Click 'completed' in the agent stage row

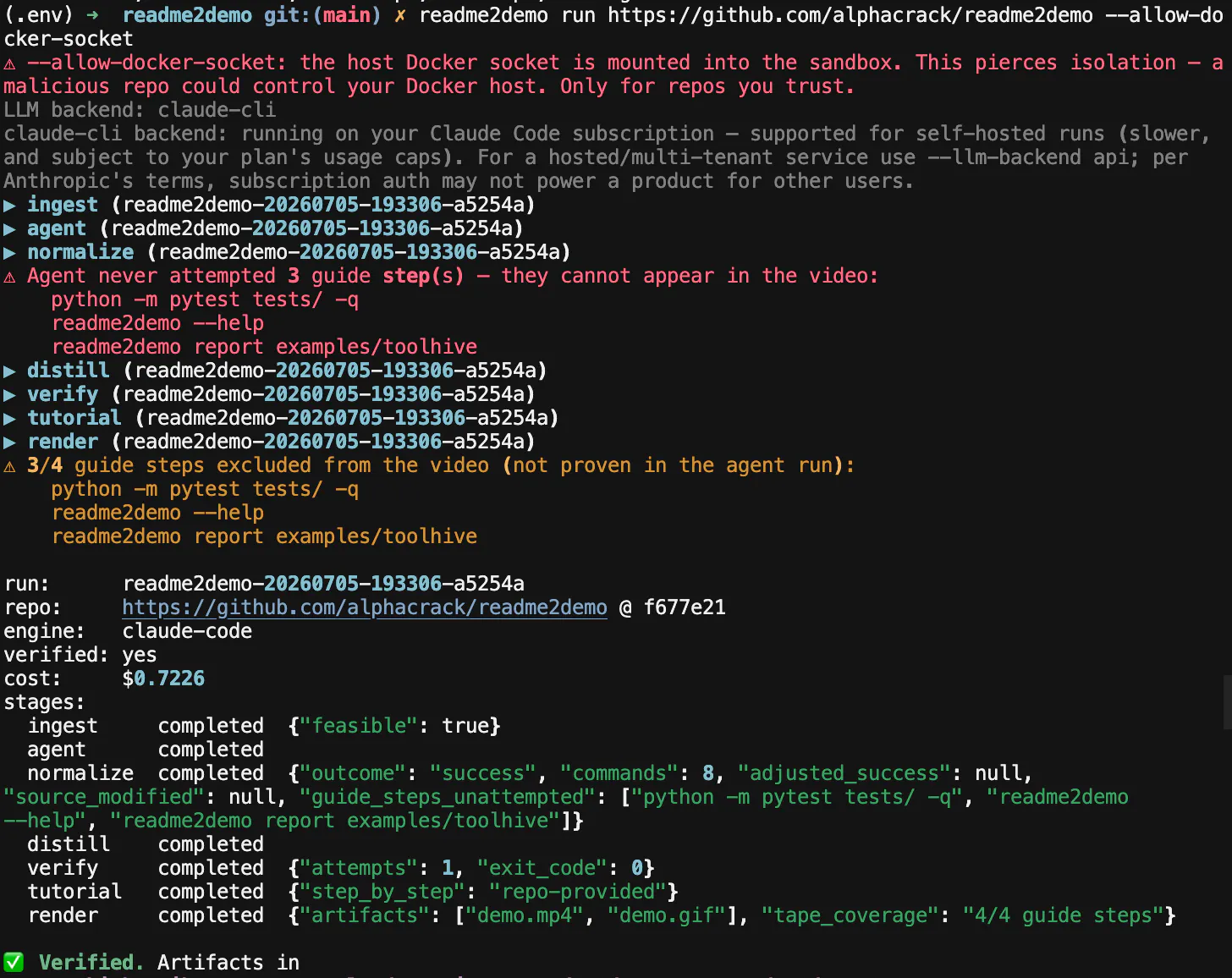[211, 750]
